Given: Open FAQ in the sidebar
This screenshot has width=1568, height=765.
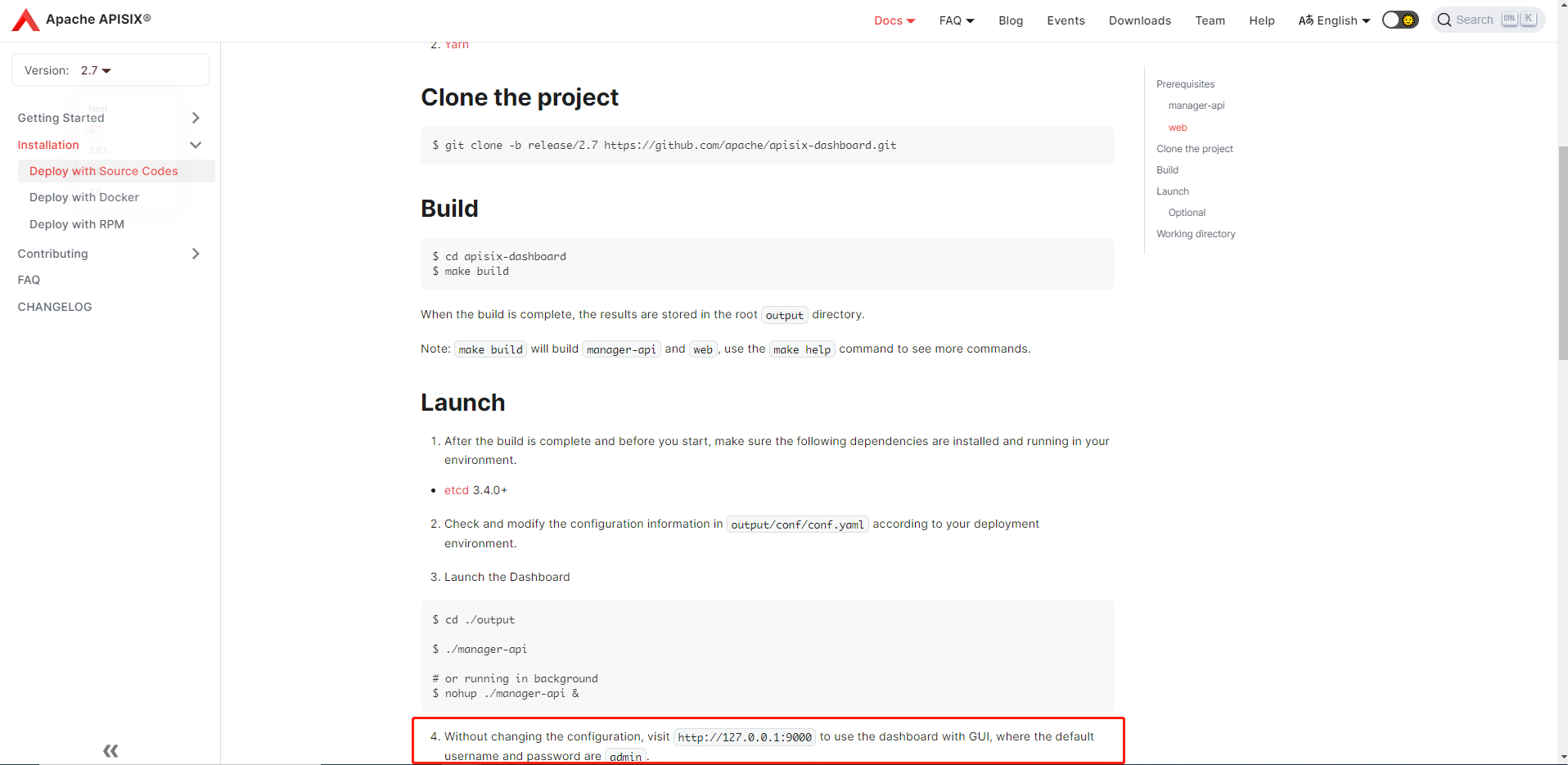Looking at the screenshot, I should coord(29,280).
